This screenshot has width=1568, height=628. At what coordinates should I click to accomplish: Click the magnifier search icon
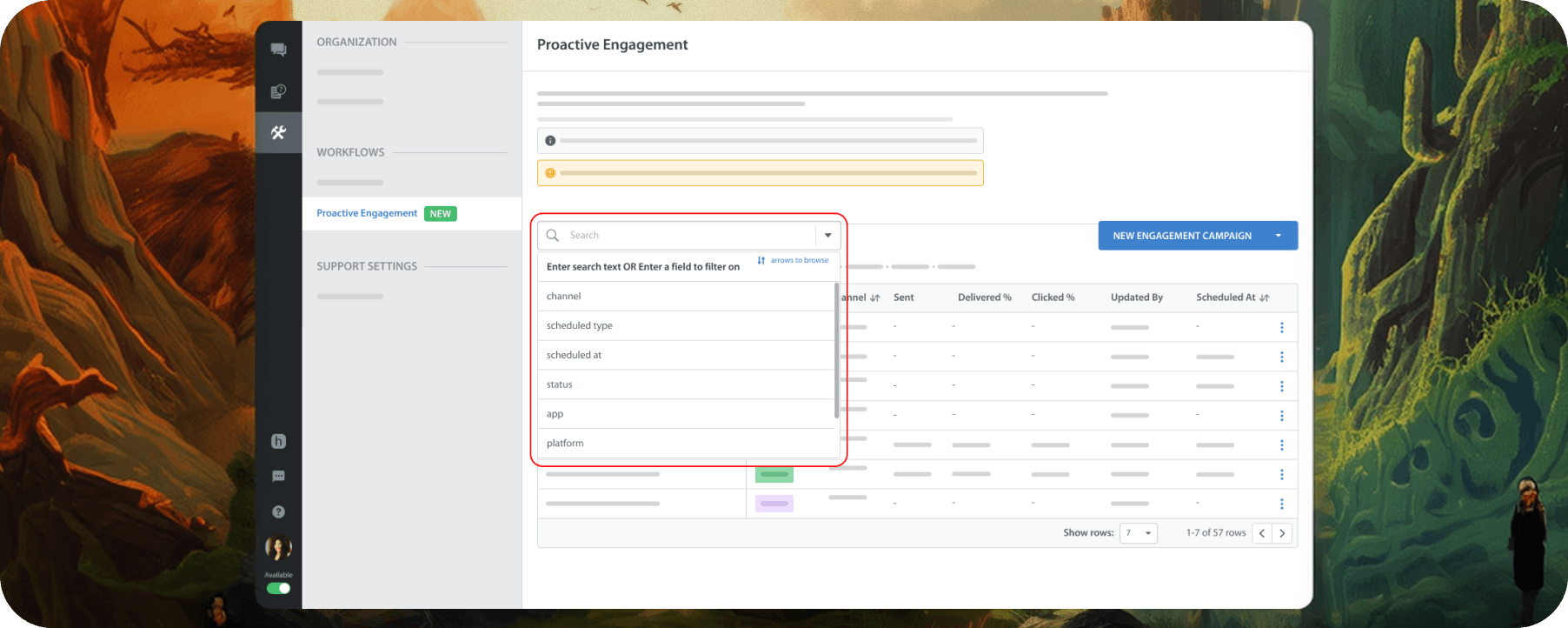(552, 236)
